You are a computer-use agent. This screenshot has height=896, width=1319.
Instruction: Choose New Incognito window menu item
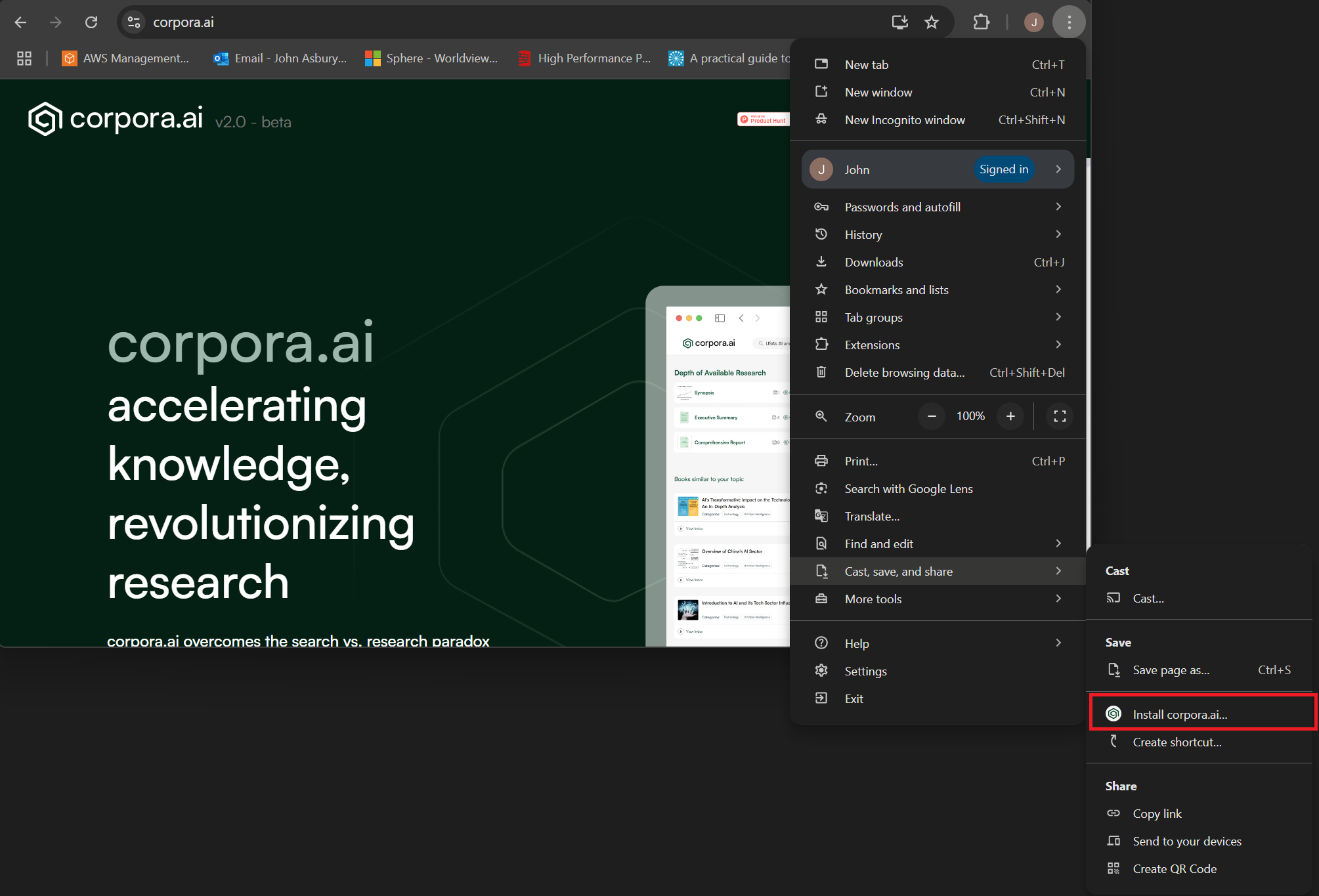pos(905,119)
